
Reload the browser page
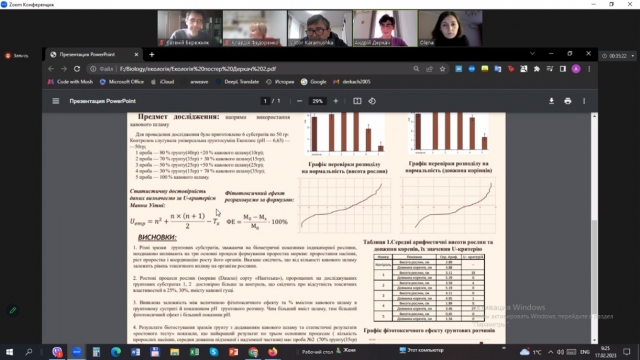(77, 69)
